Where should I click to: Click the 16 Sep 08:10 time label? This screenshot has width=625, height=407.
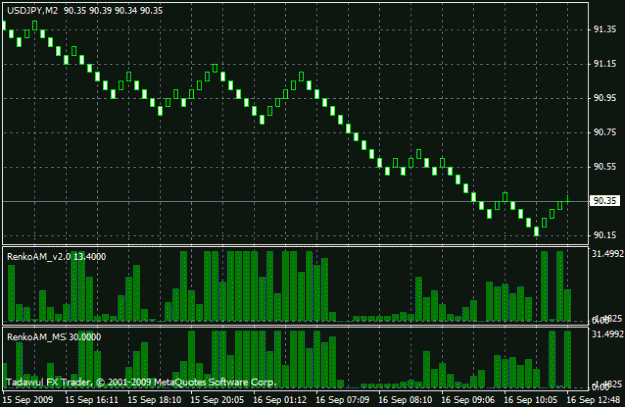[x=405, y=399]
